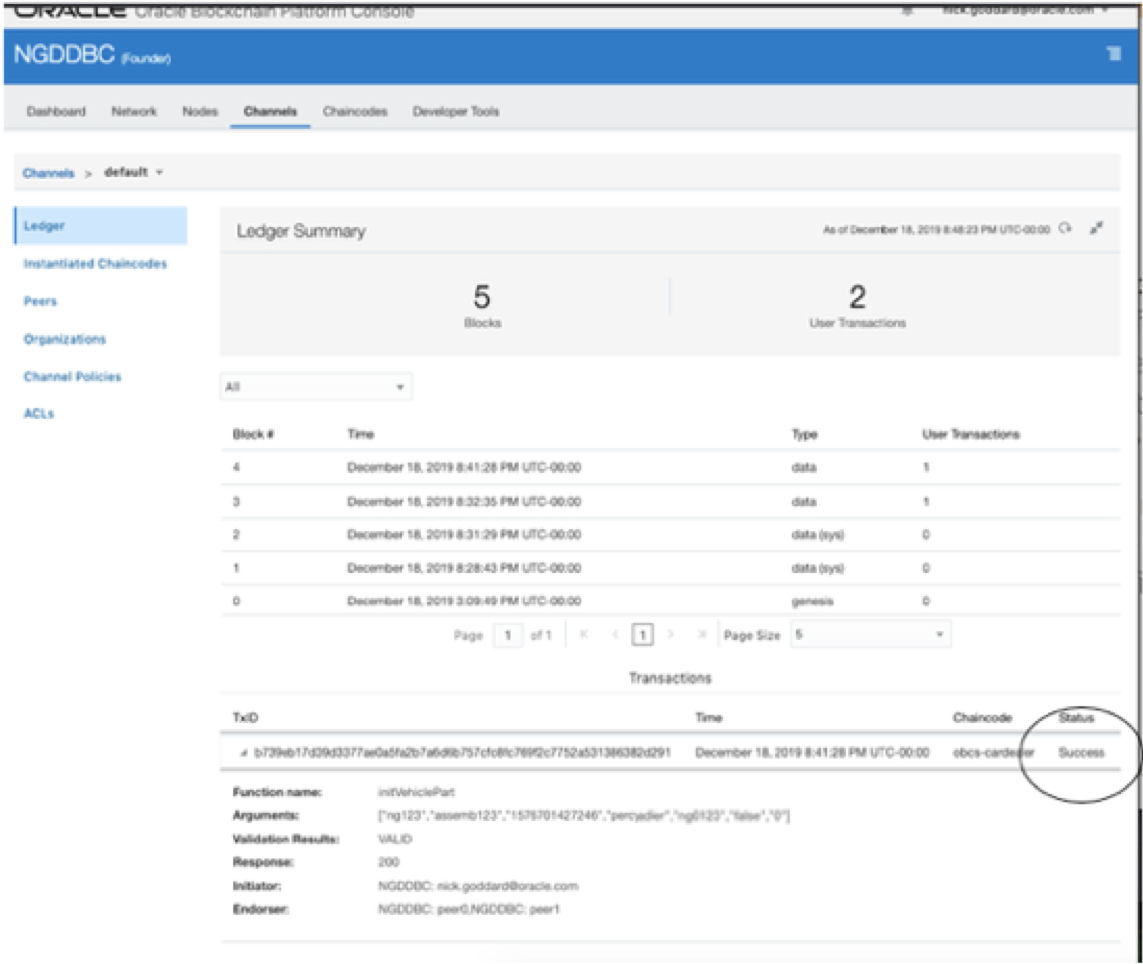Image resolution: width=1143 pixels, height=964 pixels.
Task: Expand the default channel selector dropdown
Action: click(159, 172)
